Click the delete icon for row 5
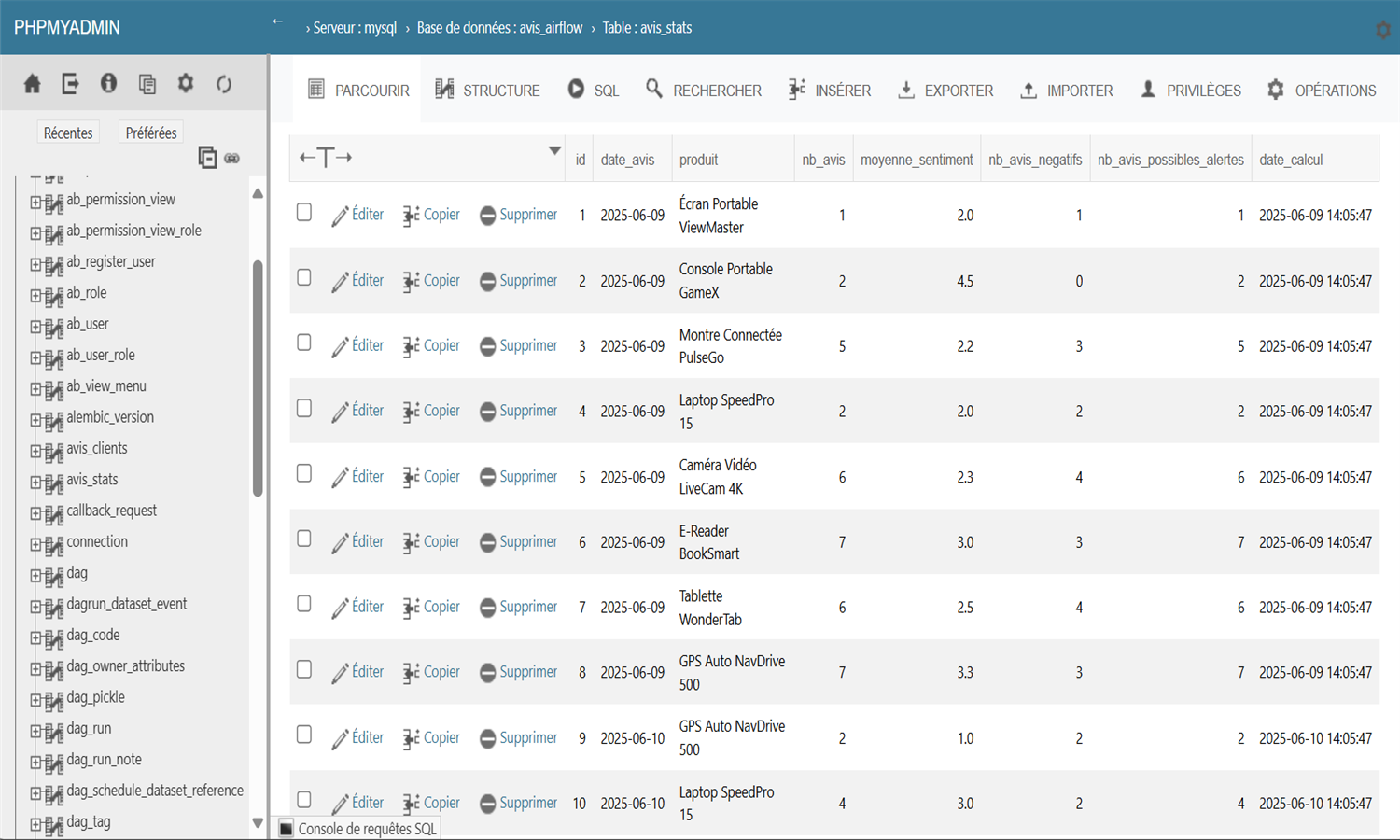1400x840 pixels. pyautogui.click(x=487, y=477)
